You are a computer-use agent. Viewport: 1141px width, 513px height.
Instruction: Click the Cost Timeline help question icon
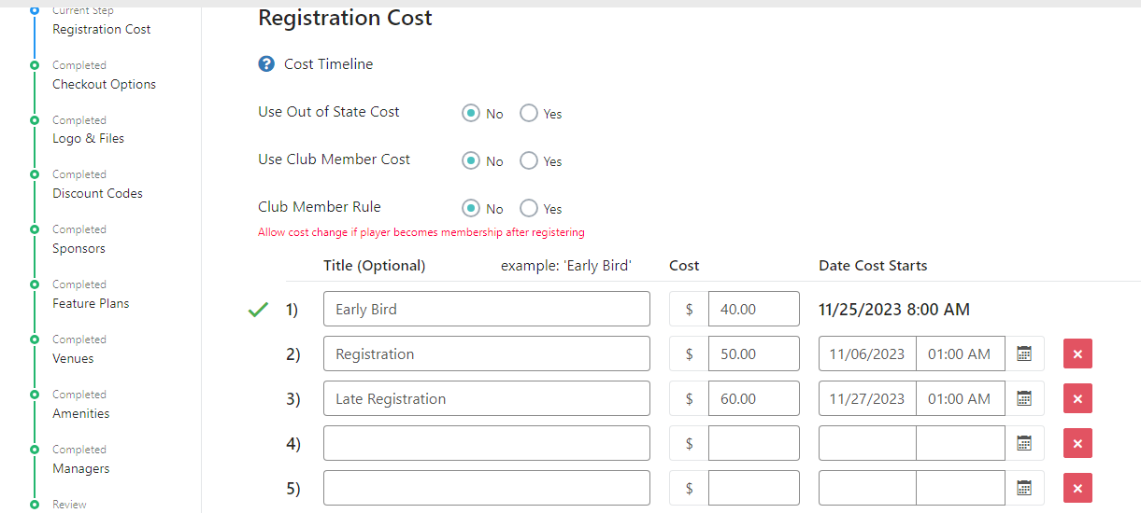pyautogui.click(x=266, y=64)
